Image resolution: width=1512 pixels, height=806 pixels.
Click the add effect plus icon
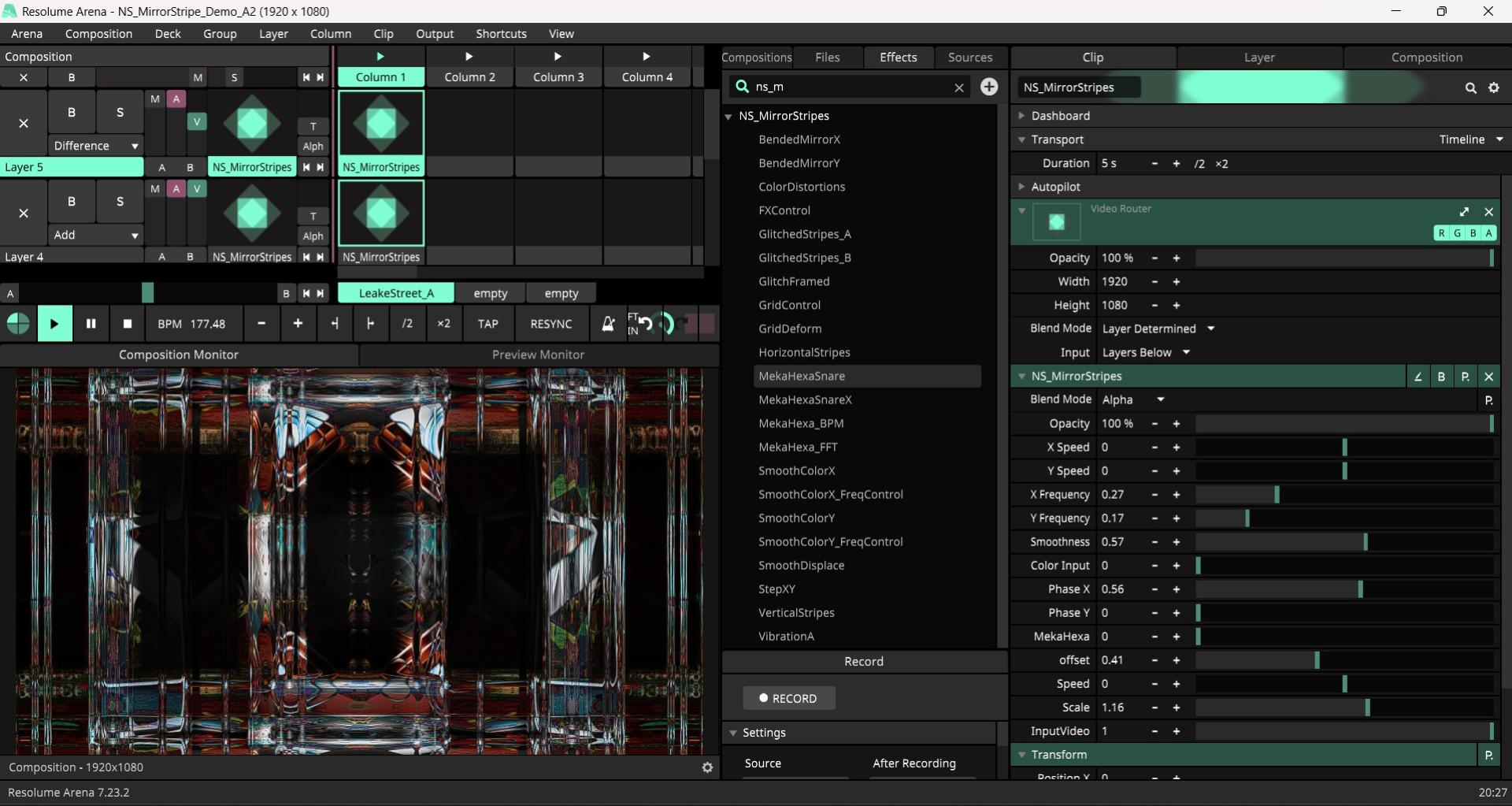click(x=989, y=87)
